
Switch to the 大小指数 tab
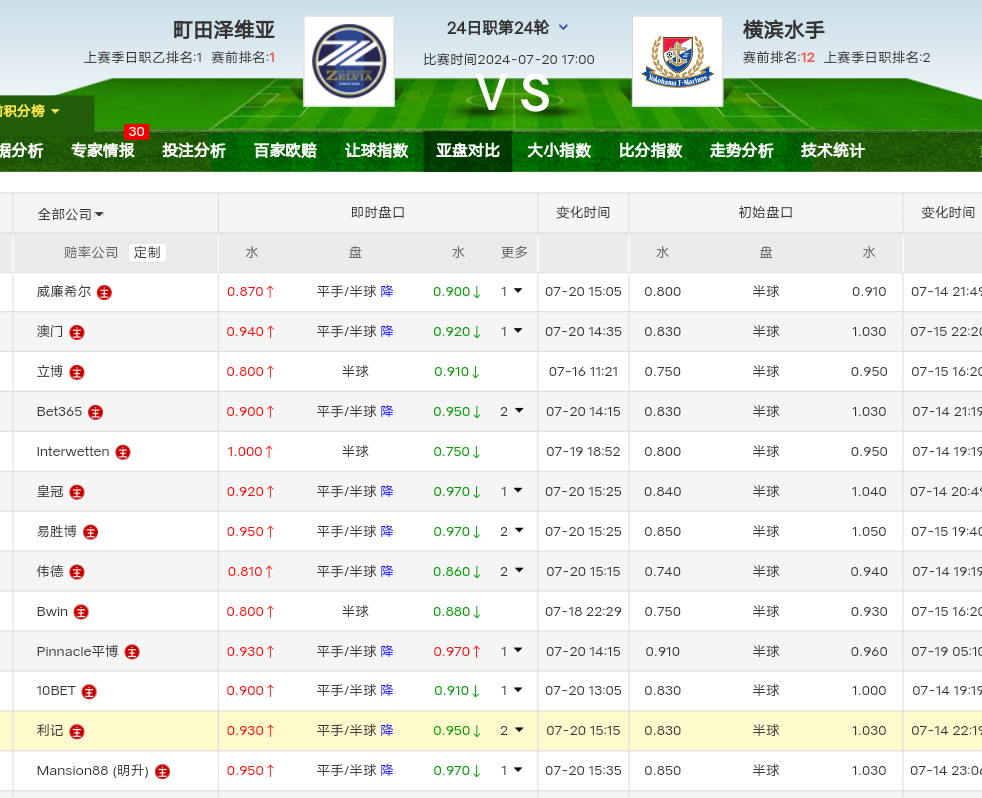(x=559, y=151)
